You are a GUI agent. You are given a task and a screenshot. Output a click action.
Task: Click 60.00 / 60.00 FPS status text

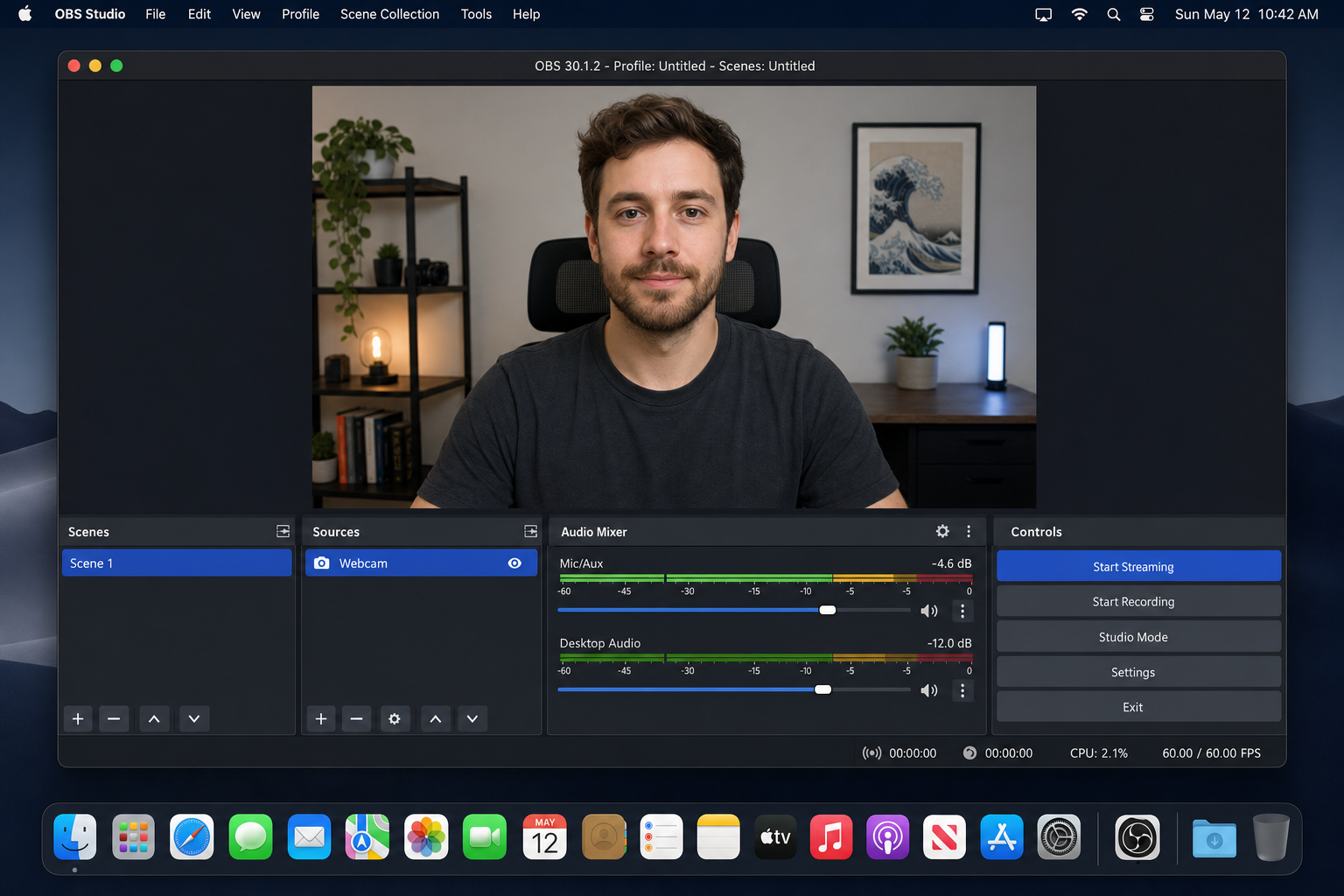(x=1212, y=752)
